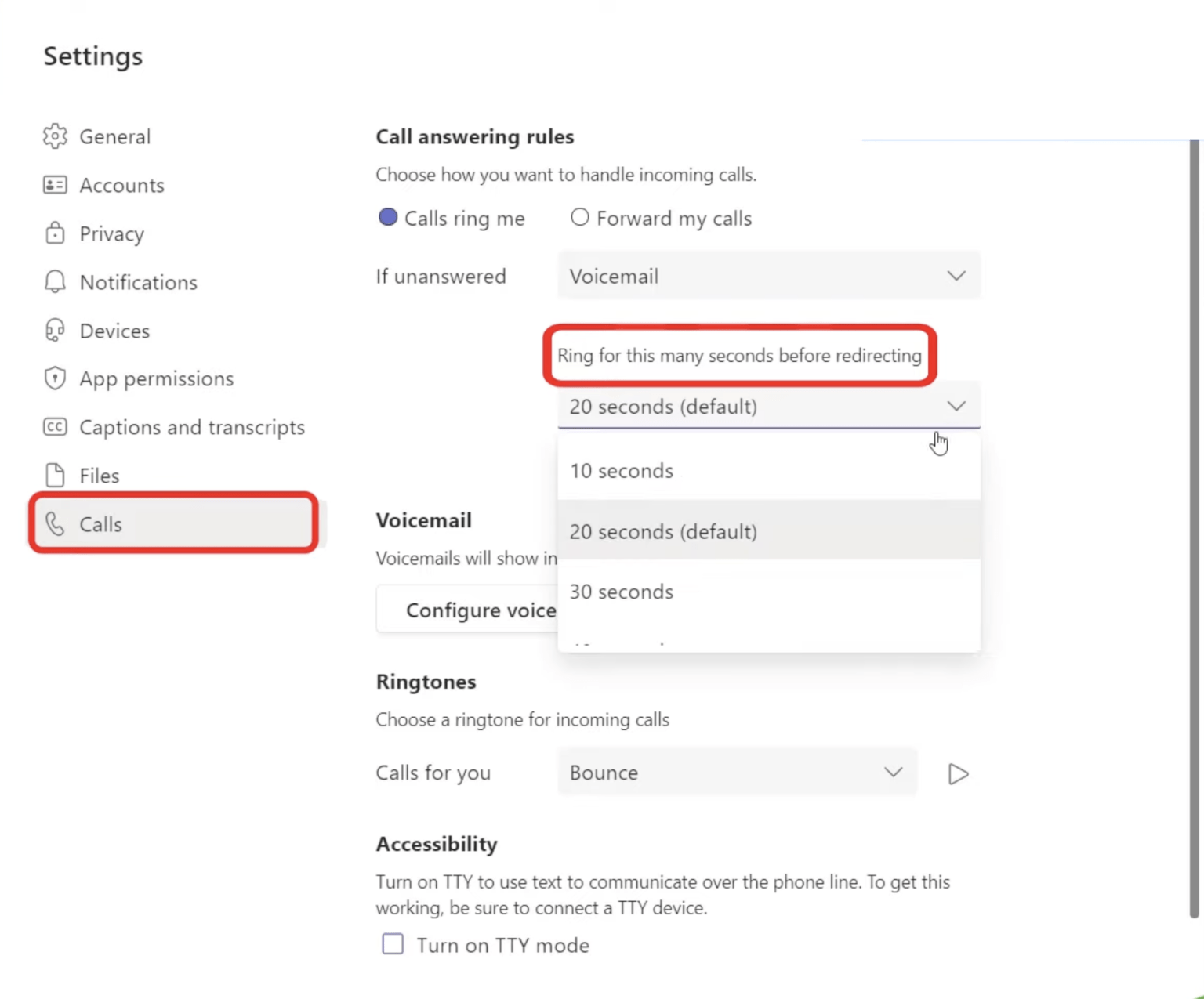Screen dimensions: 1204x999
Task: Select the Calls ring me option
Action: [x=388, y=218]
